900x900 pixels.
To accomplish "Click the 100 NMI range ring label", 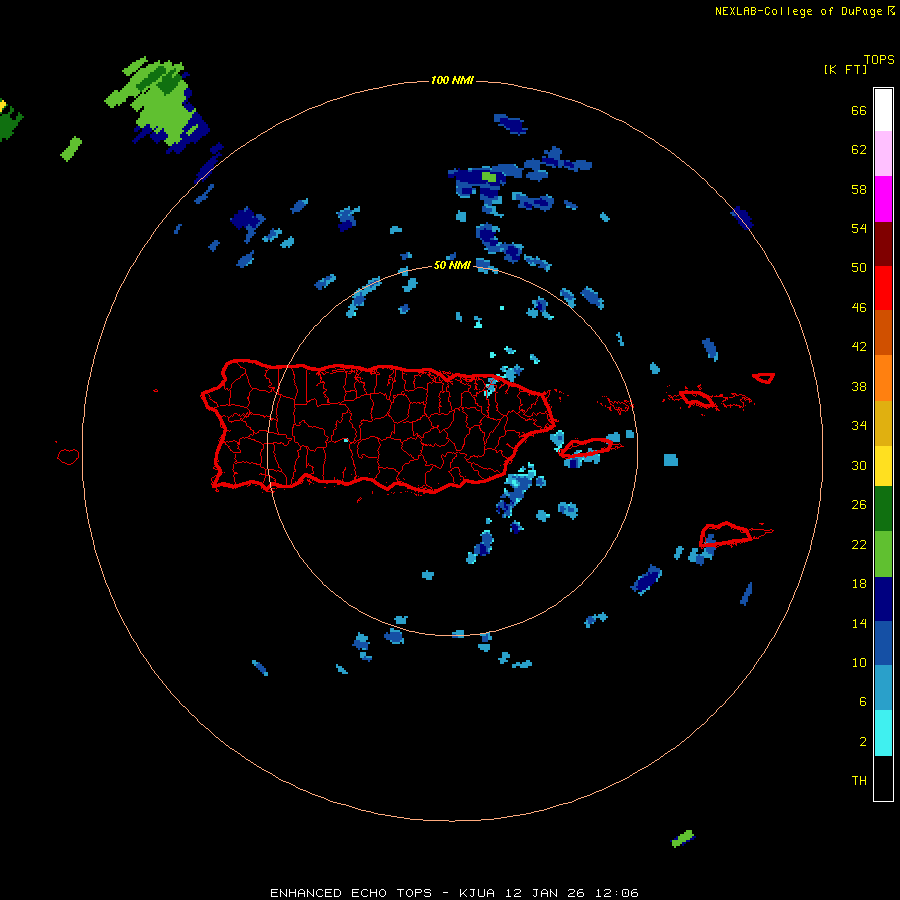I will [452, 80].
